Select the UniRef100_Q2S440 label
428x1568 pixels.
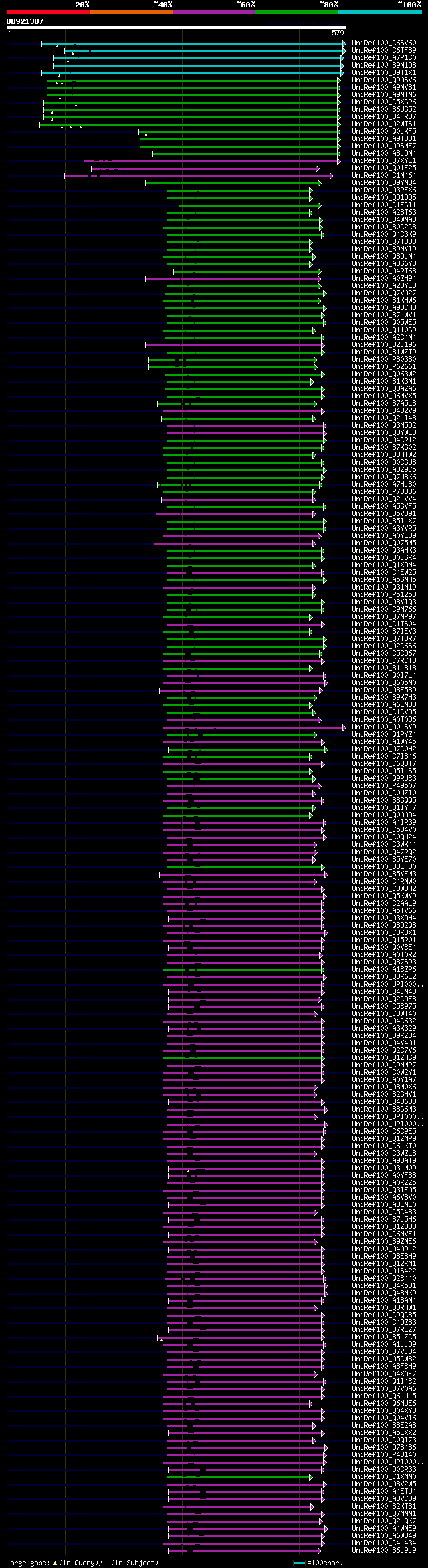pos(384,1279)
